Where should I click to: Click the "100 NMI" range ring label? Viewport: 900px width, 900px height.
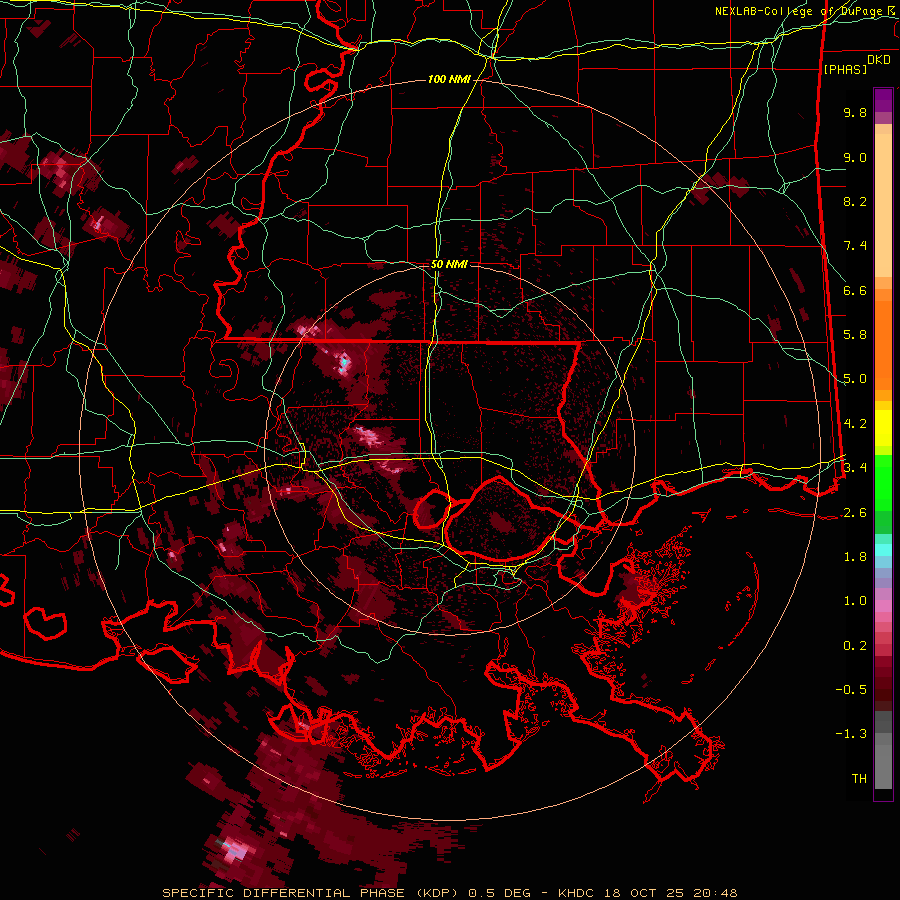[449, 79]
